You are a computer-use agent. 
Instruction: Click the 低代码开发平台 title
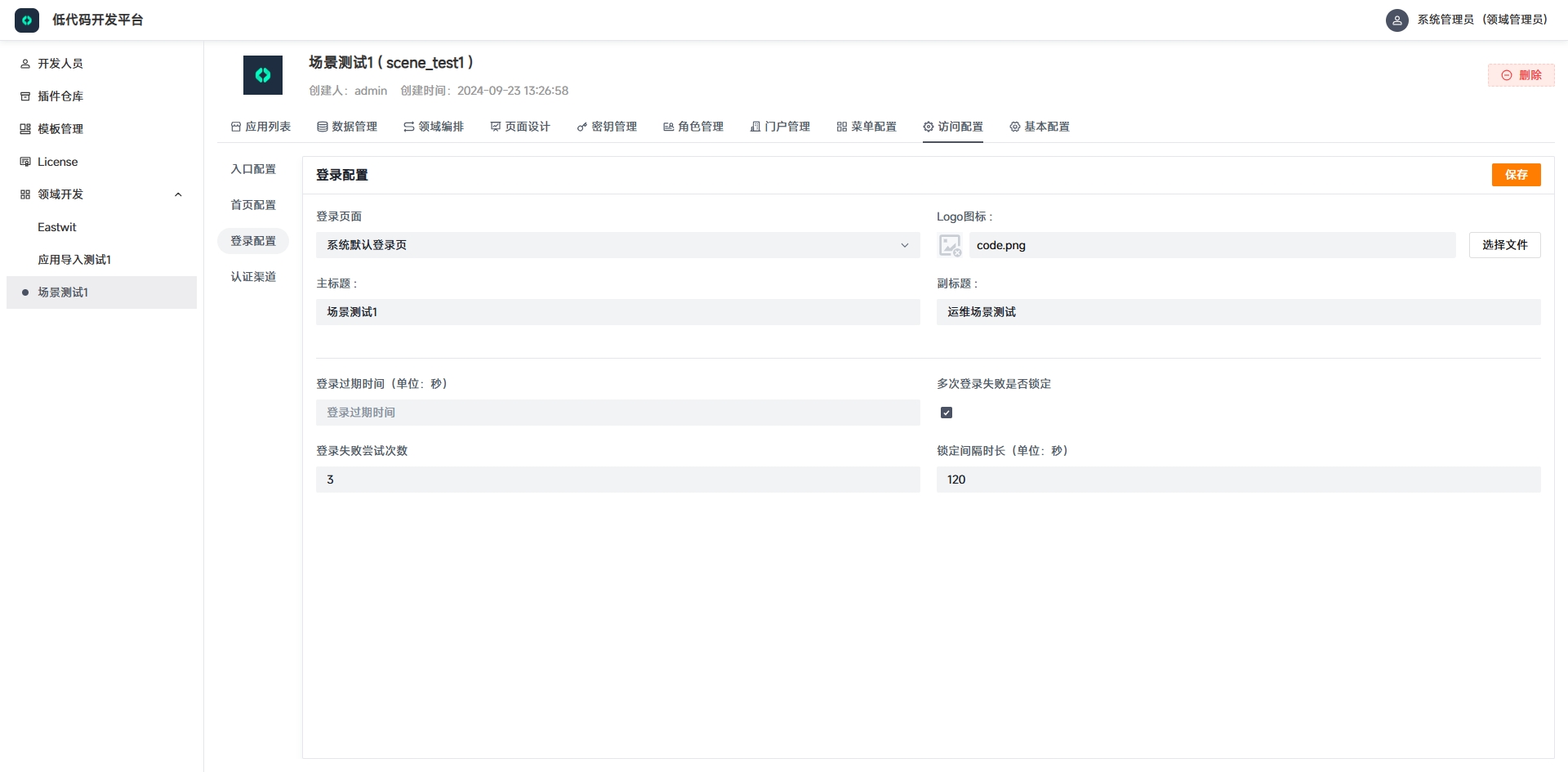tap(98, 20)
